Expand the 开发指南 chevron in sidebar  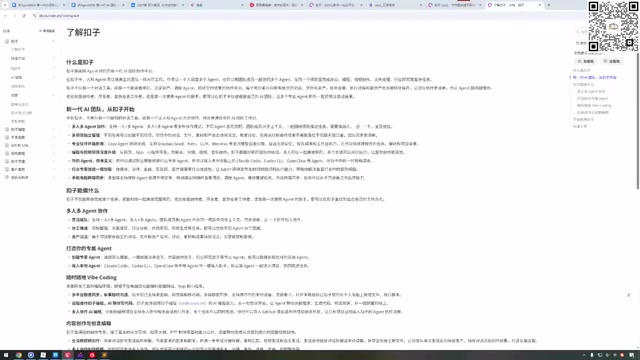click(53, 137)
